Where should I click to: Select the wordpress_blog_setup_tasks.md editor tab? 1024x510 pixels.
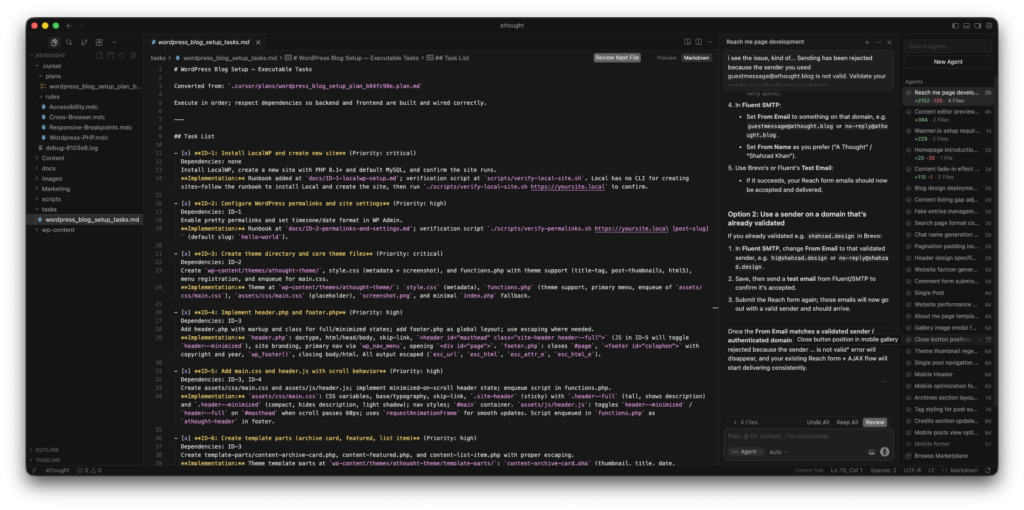tap(204, 42)
